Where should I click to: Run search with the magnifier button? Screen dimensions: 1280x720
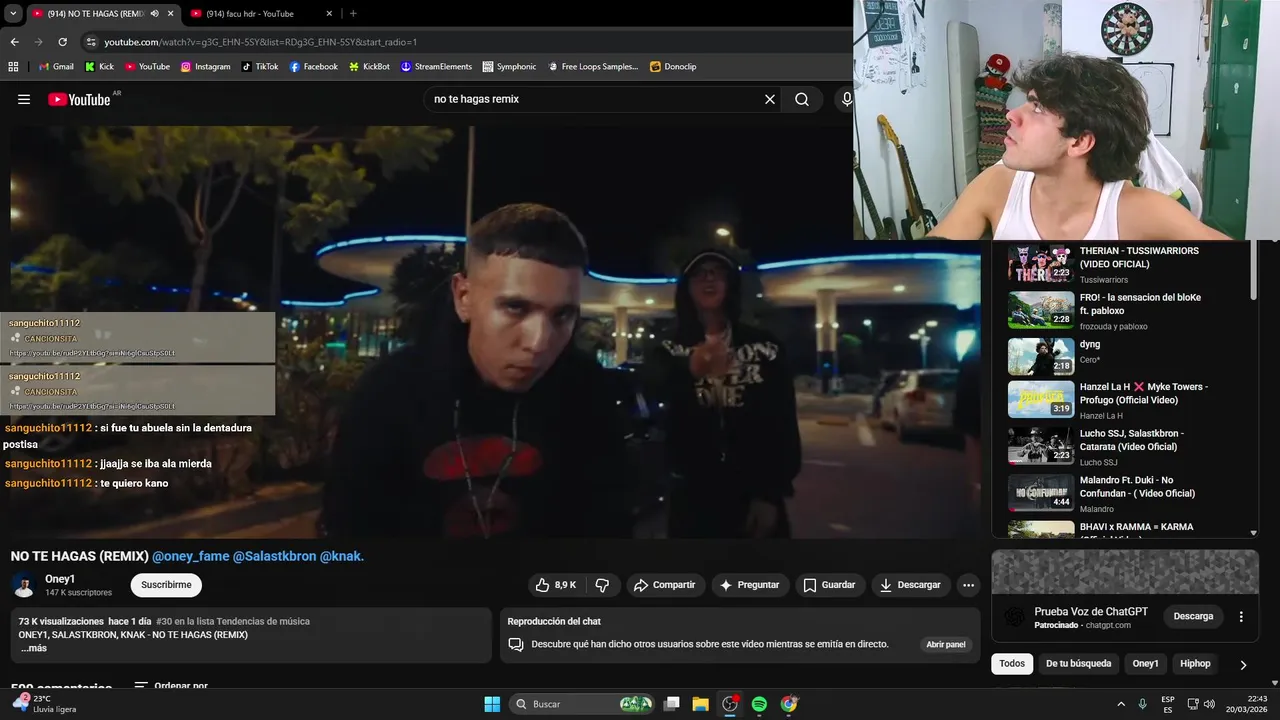click(x=802, y=99)
